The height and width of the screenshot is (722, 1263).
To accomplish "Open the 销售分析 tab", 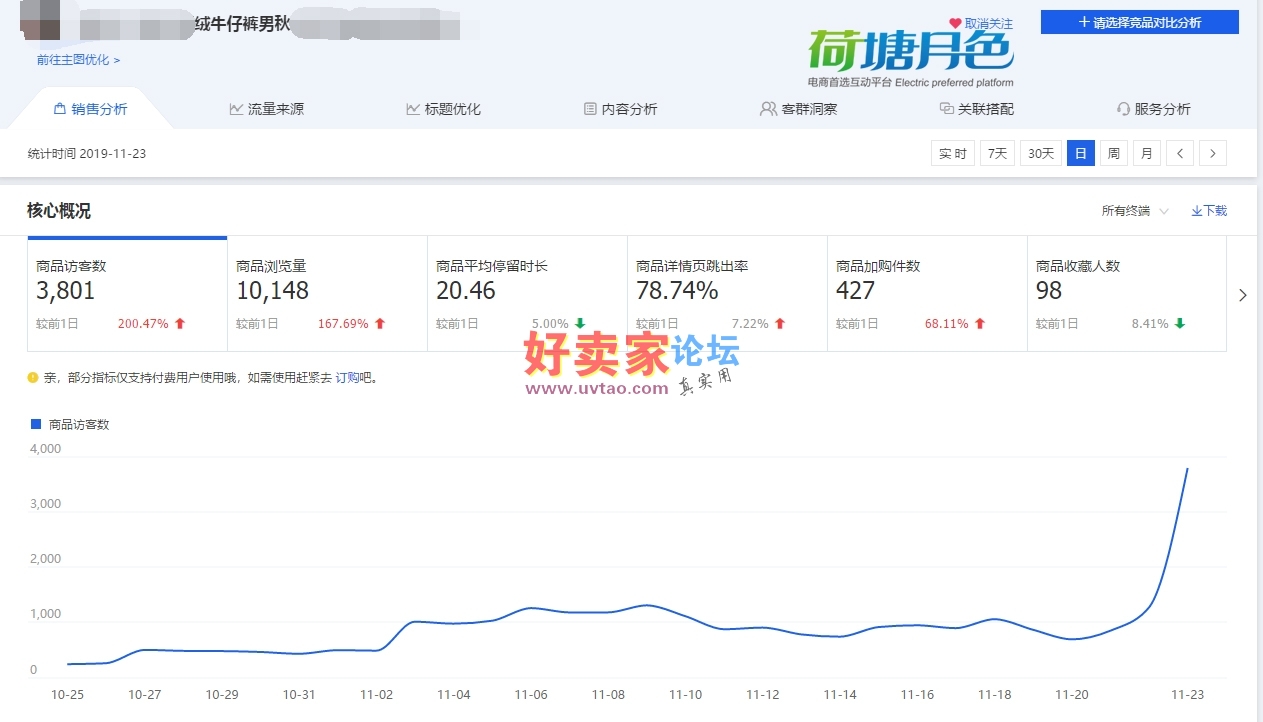I will [91, 109].
